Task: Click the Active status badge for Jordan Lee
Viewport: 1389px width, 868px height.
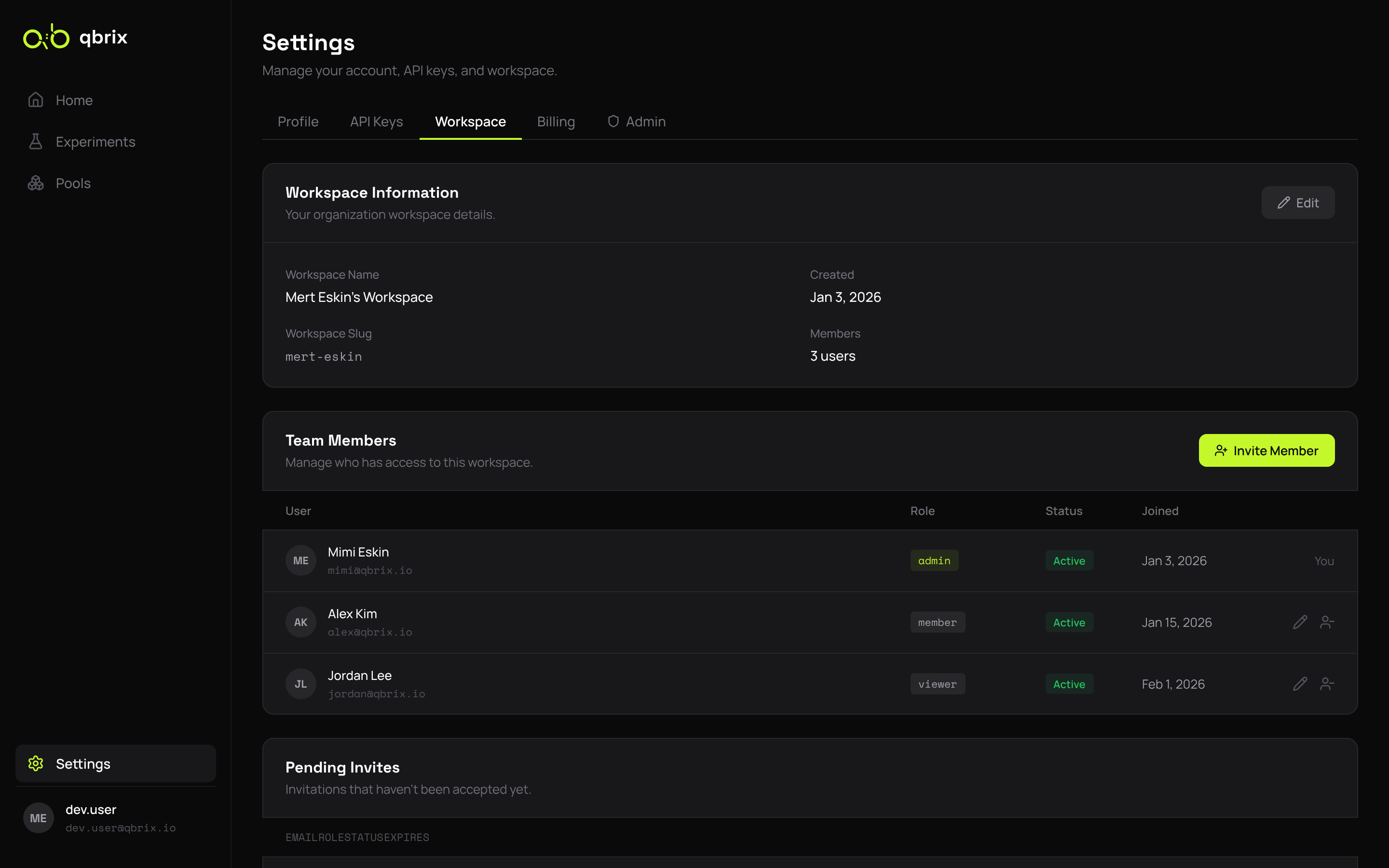Action: [1069, 683]
